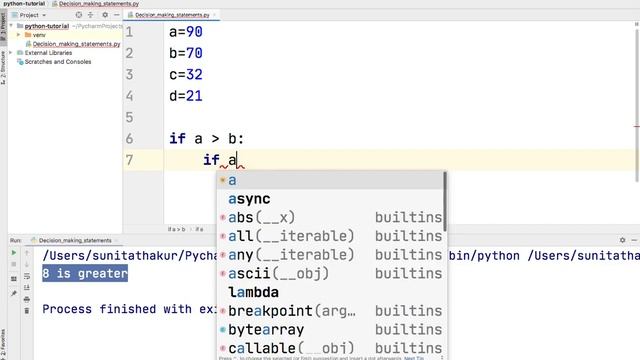
Task: Click the restore layout icon in Run panel
Action: click(x=13, y=279)
